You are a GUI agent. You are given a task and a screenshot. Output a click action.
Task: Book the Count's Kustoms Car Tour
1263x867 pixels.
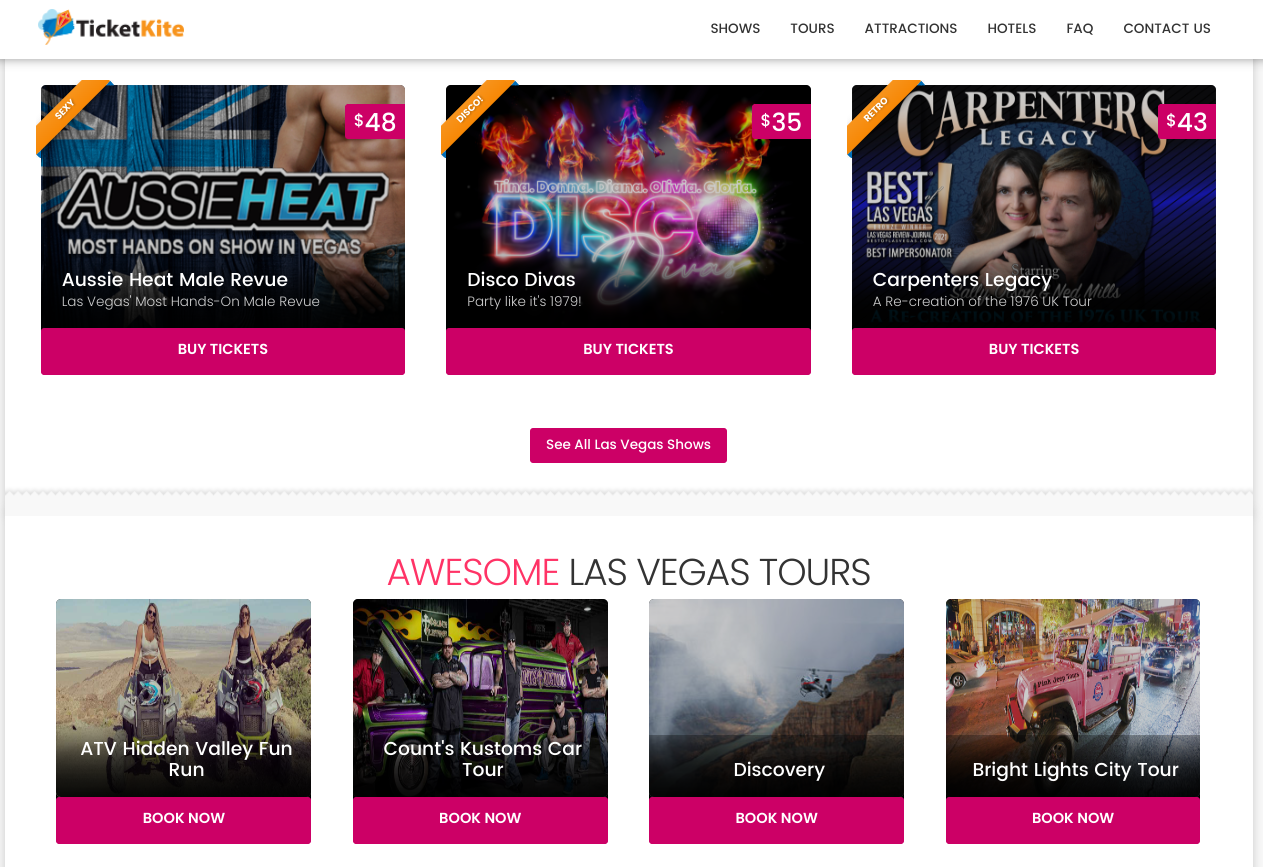480,819
